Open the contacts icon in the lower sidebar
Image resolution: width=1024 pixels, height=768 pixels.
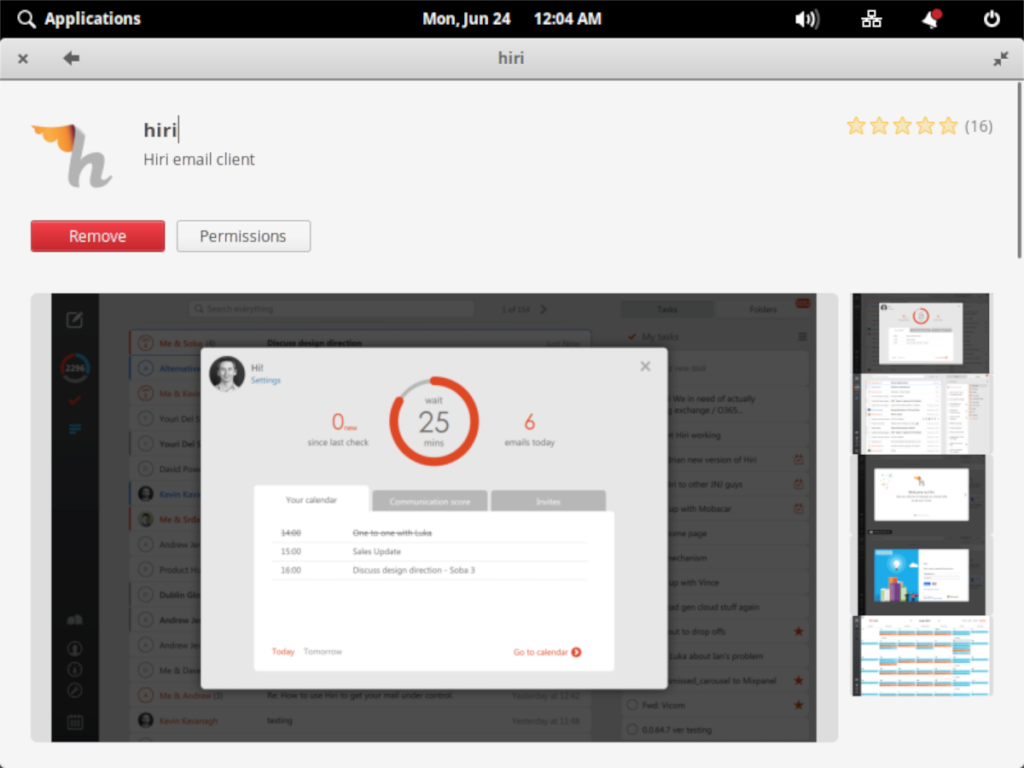coord(75,648)
